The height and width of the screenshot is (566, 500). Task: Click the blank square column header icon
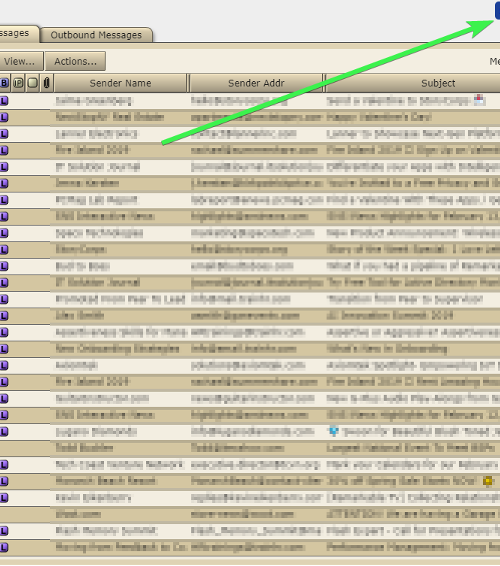click(x=32, y=83)
